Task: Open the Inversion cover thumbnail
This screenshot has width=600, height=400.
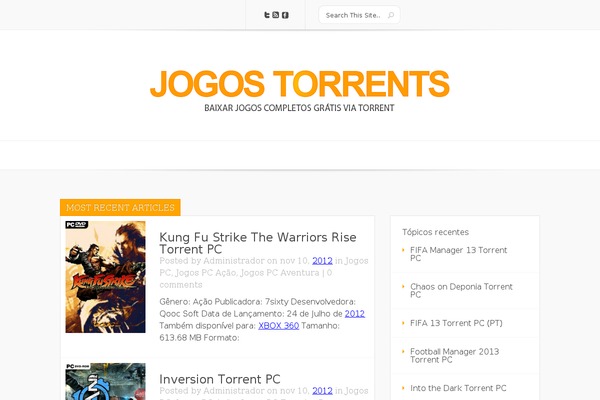Action: point(105,381)
